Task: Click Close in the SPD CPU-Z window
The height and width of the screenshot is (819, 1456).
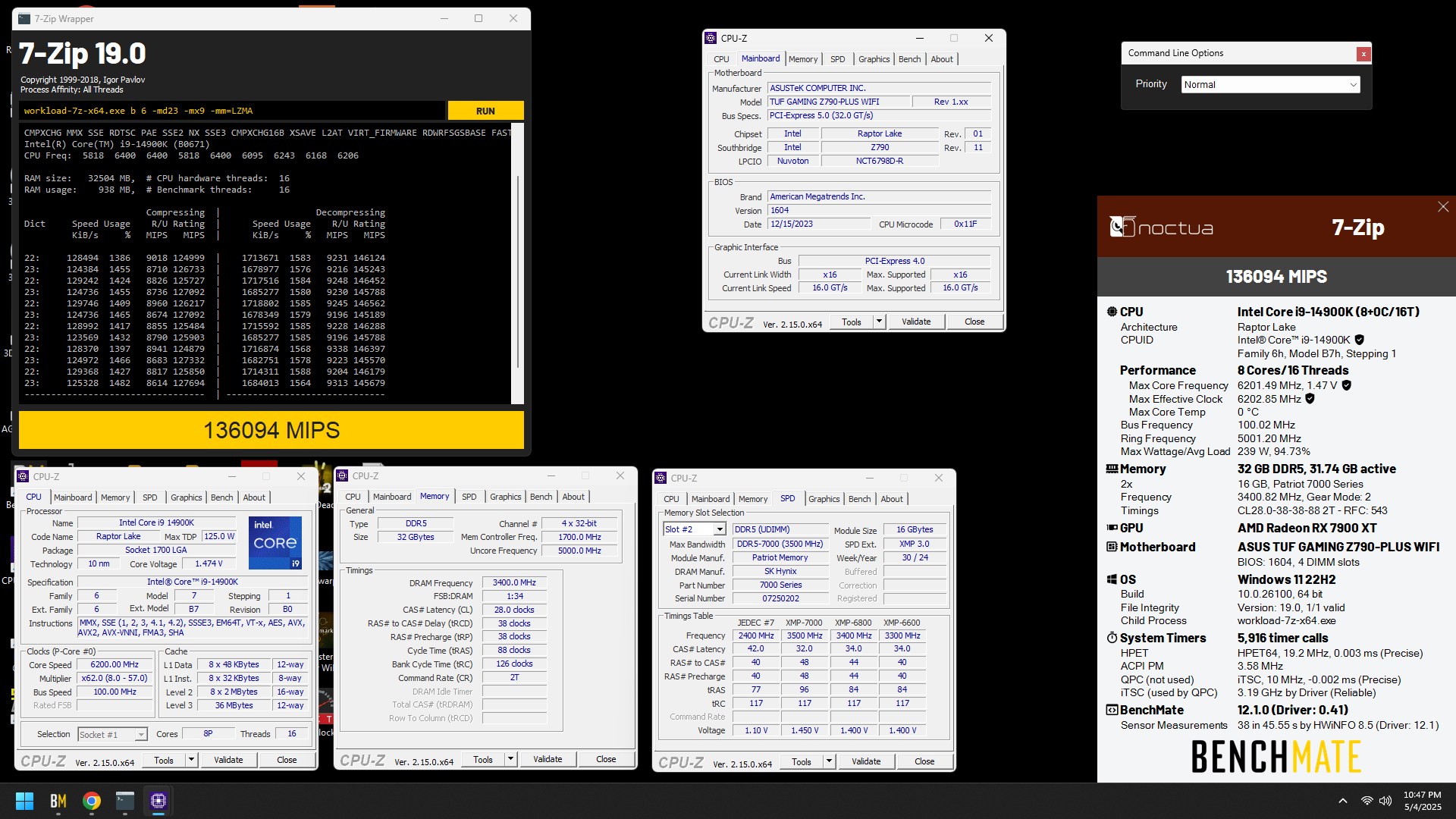Action: (924, 761)
